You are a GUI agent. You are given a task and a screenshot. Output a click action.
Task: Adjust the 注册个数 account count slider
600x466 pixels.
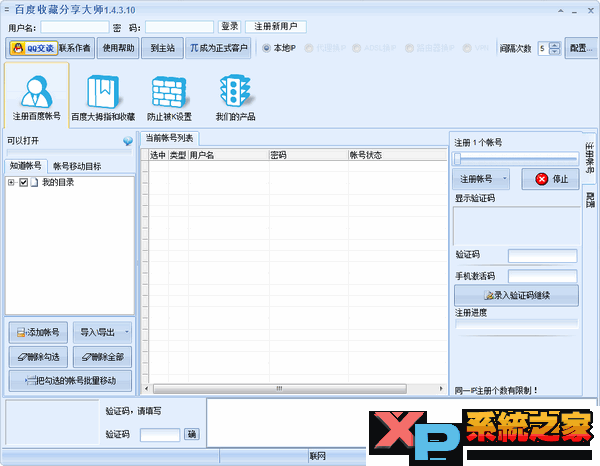(x=515, y=158)
